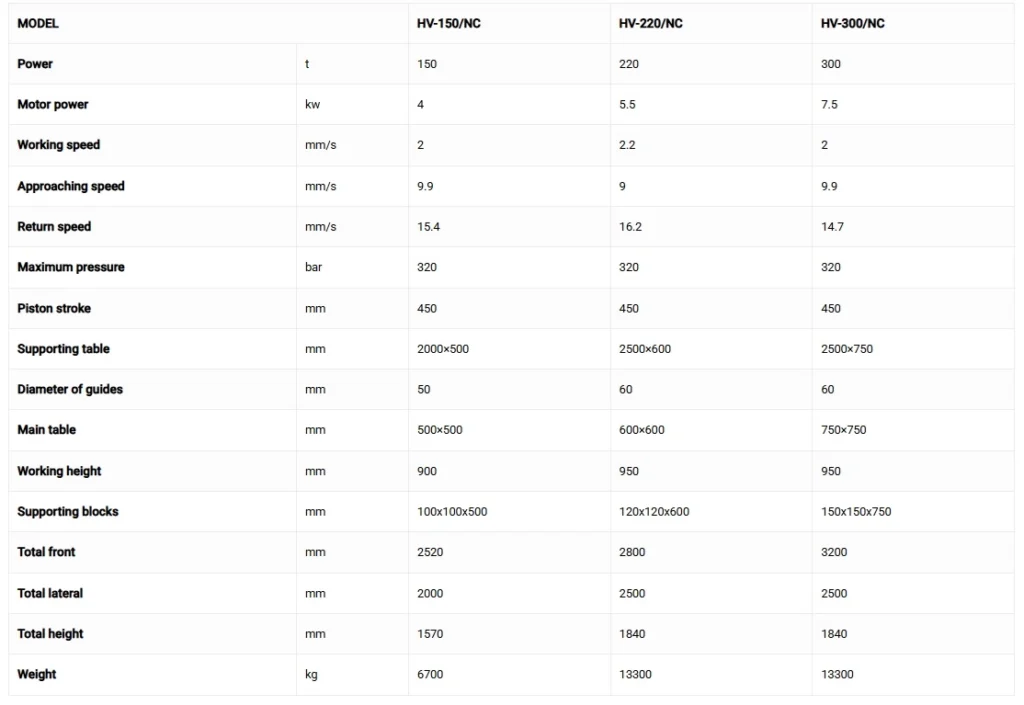Click the Piston stroke row label
Viewport: 1024px width, 705px height.
54,308
